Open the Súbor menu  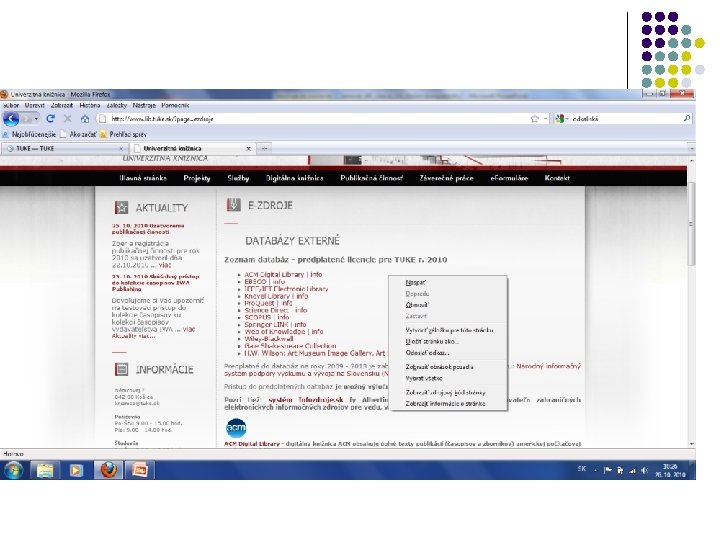point(11,106)
